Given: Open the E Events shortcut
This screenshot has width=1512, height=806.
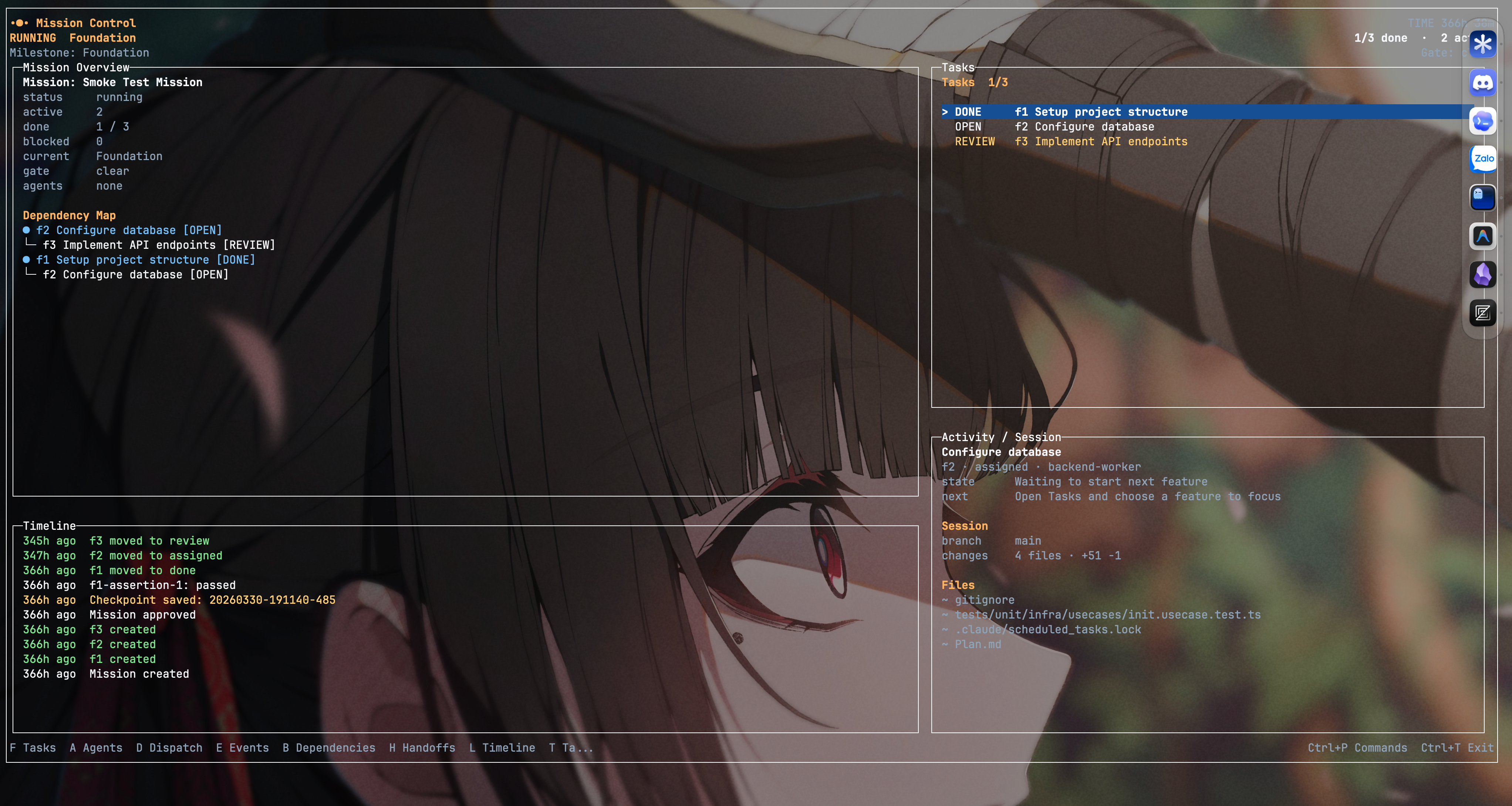Looking at the screenshot, I should point(242,747).
